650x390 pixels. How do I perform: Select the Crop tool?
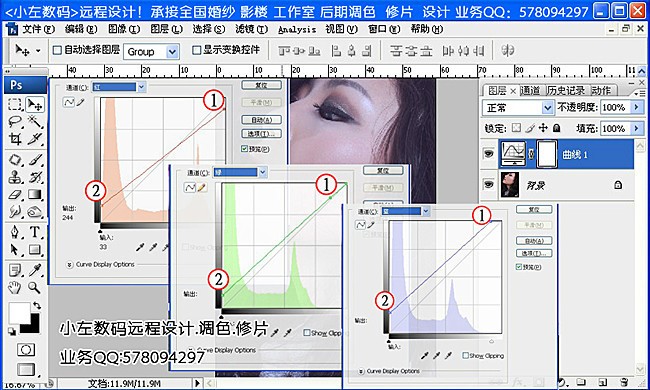[x=15, y=139]
